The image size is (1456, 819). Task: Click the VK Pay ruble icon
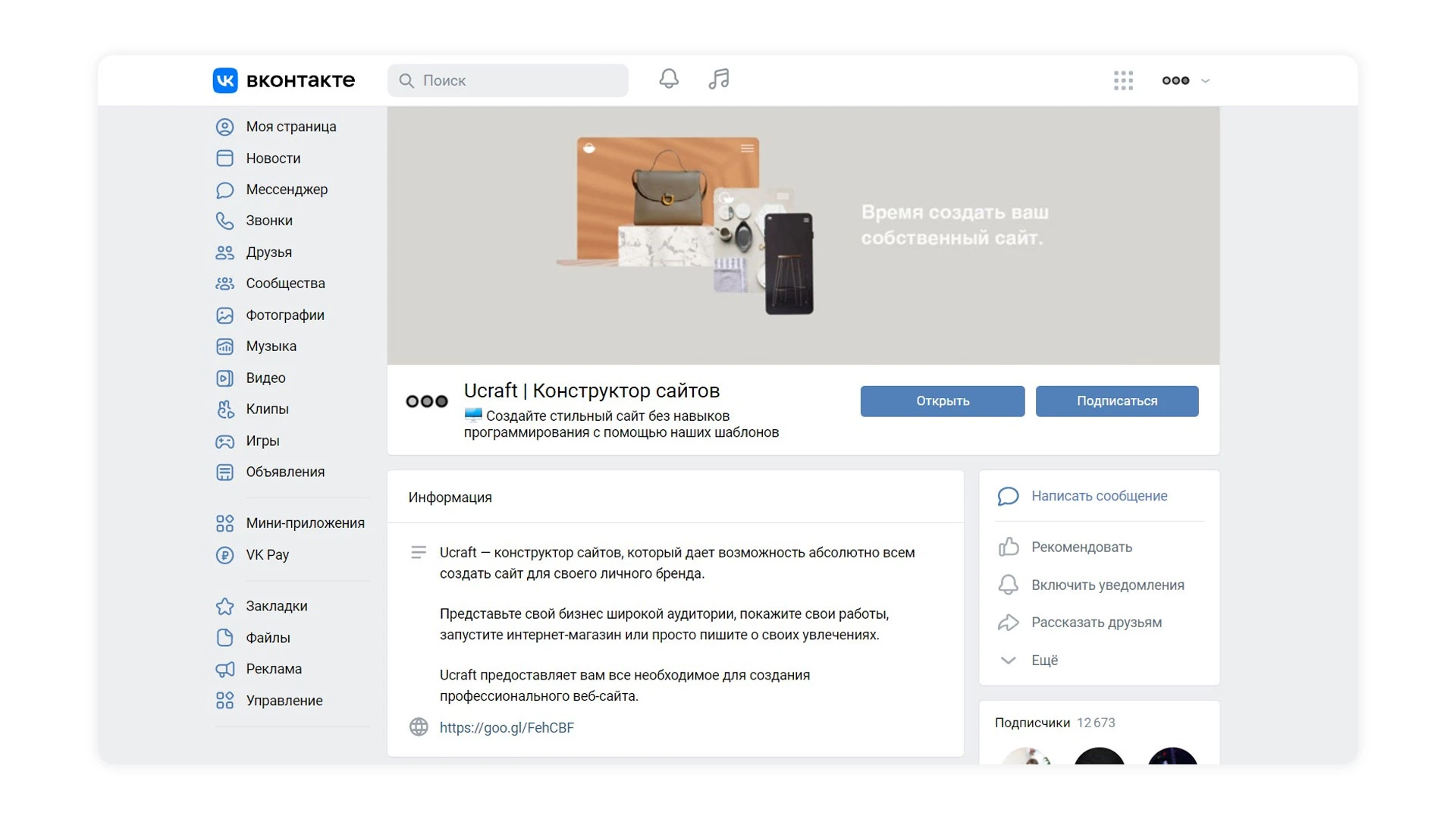point(224,555)
